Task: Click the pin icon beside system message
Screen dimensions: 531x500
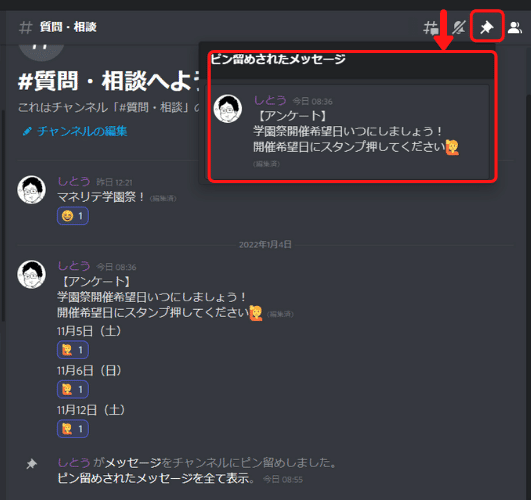Action: tap(31, 463)
